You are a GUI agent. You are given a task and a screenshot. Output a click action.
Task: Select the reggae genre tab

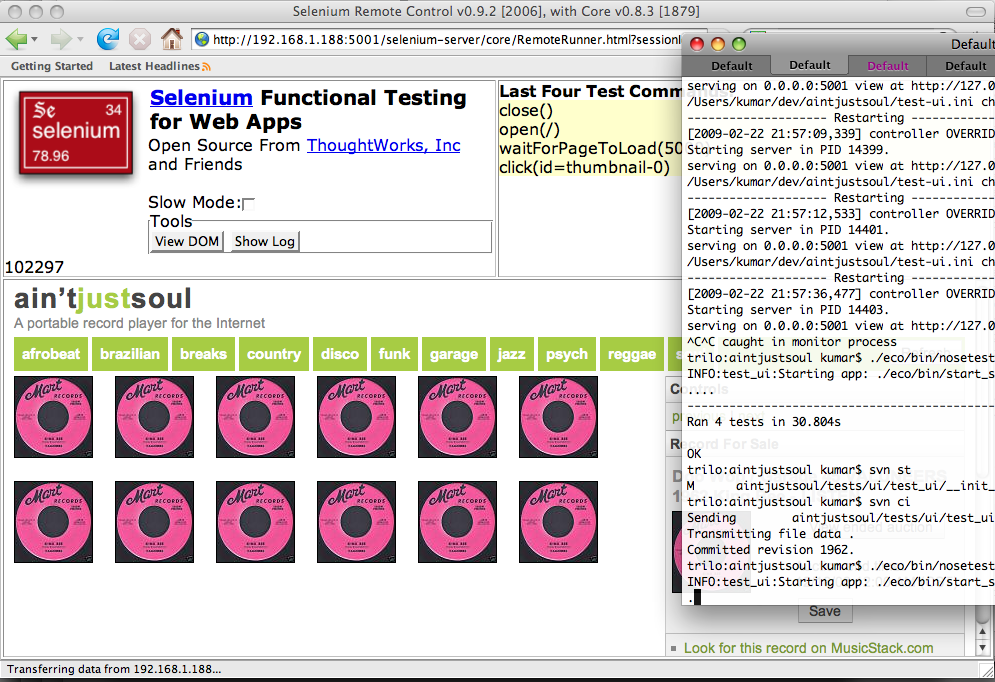[632, 354]
